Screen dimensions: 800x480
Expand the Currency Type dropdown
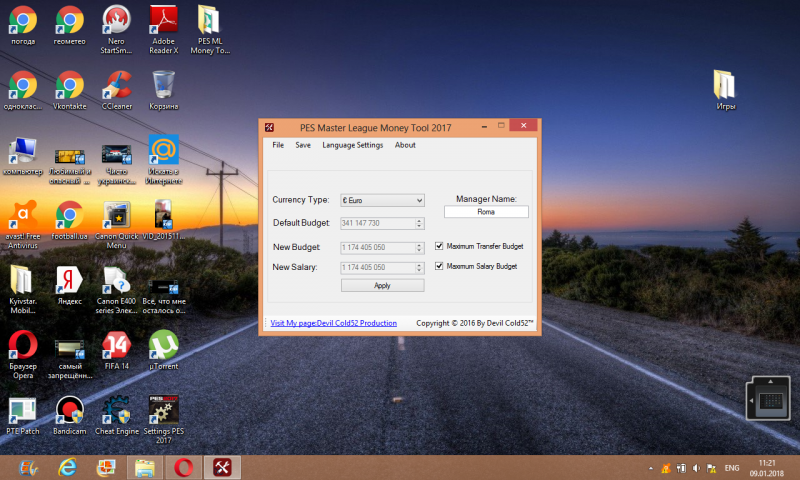382,200
